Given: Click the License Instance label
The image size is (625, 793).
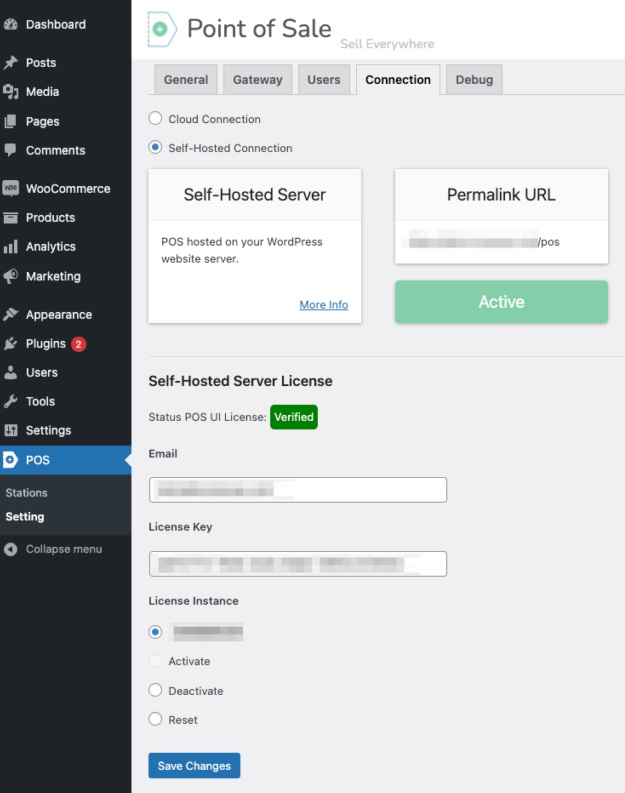Looking at the screenshot, I should 193,601.
